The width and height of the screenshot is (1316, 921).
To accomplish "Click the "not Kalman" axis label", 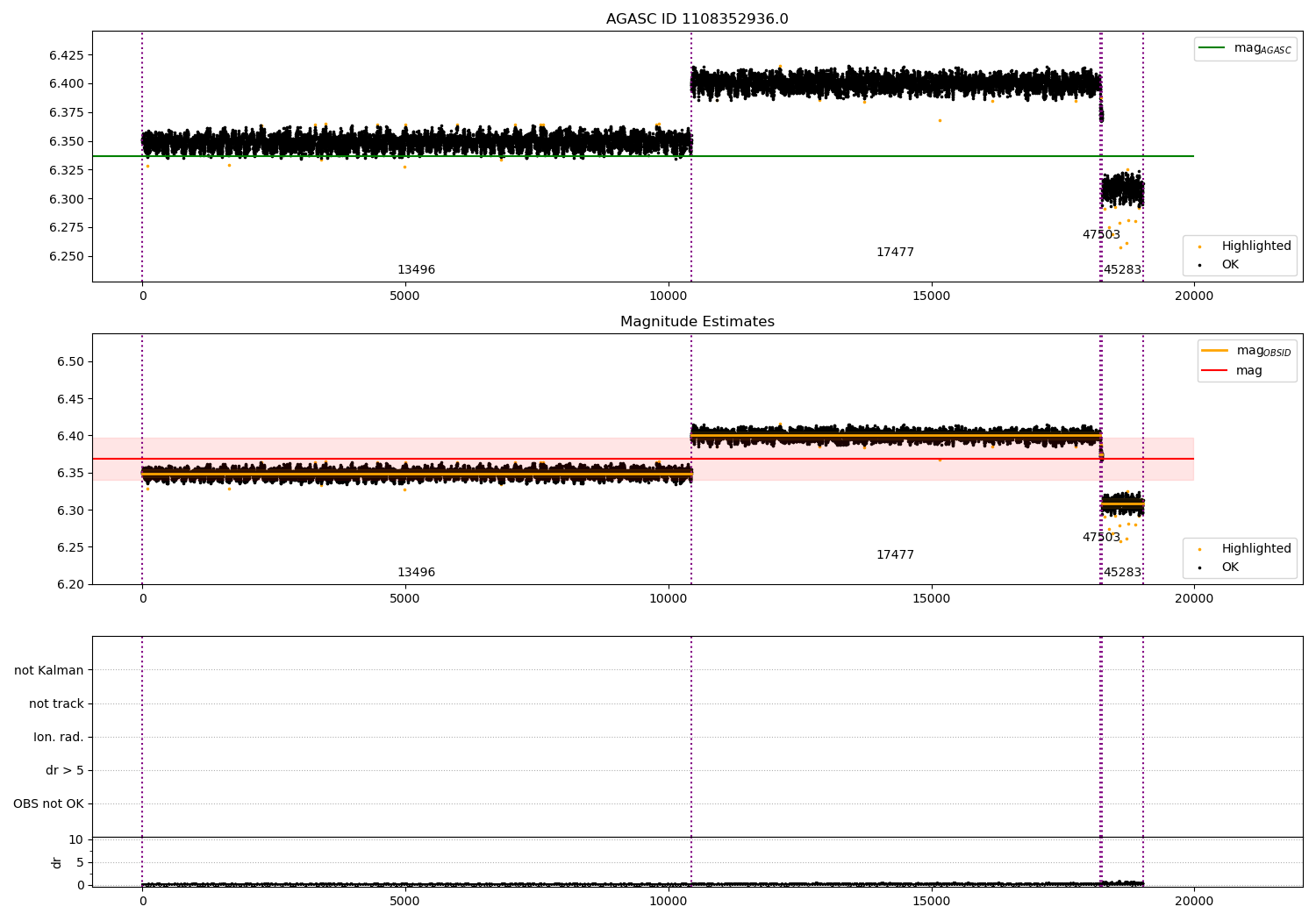I will [49, 670].
